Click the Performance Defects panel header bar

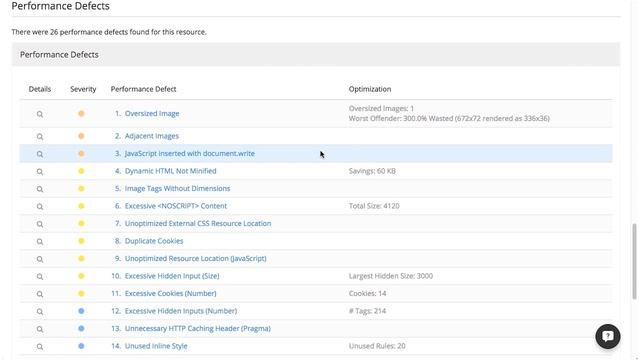click(x=316, y=55)
